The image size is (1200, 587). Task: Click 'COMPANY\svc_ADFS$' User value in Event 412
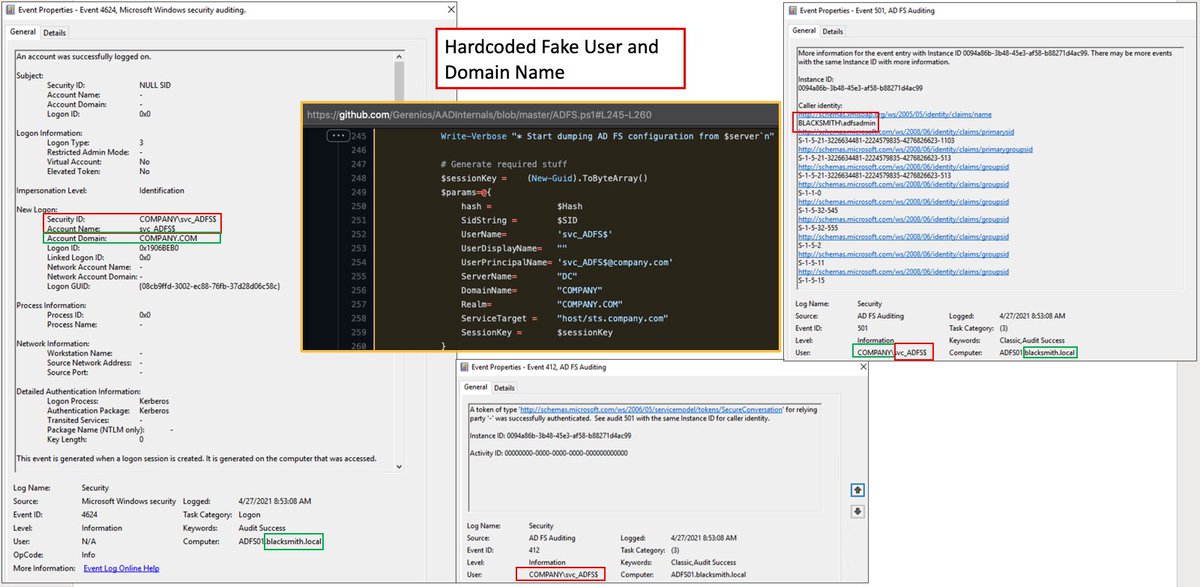[x=562, y=573]
